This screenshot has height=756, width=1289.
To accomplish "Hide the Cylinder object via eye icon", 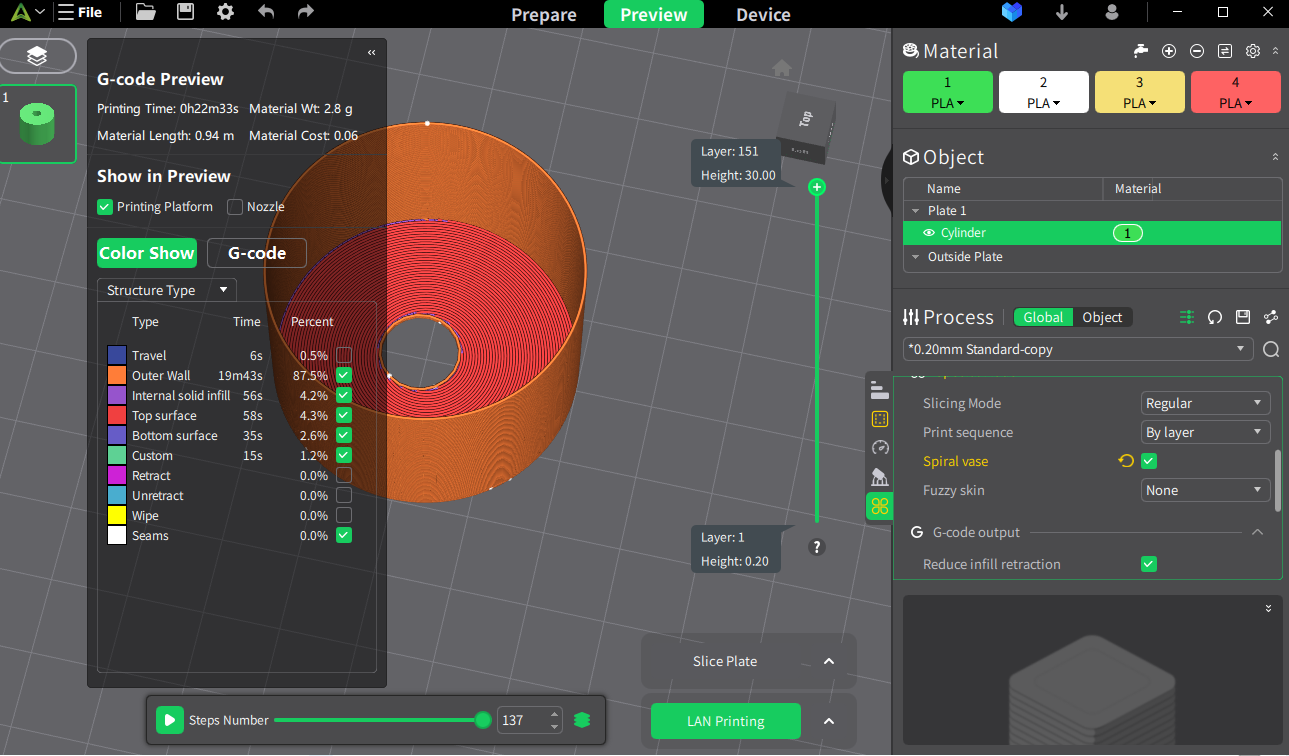I will click(x=929, y=233).
